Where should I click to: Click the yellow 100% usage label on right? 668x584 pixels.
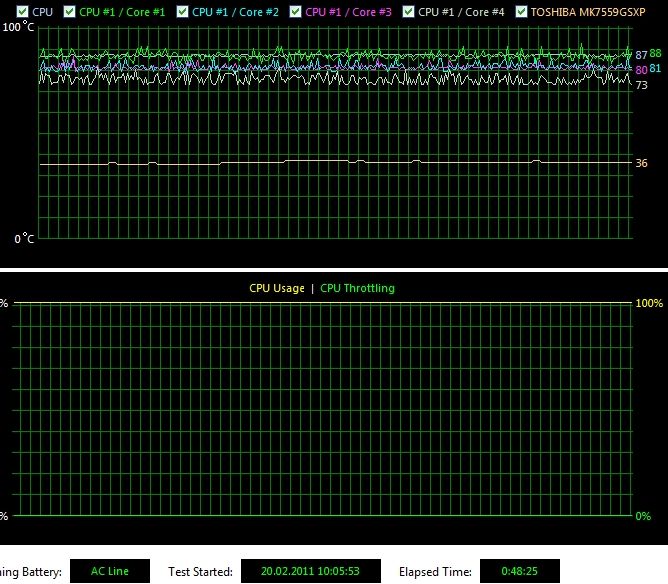[x=650, y=302]
